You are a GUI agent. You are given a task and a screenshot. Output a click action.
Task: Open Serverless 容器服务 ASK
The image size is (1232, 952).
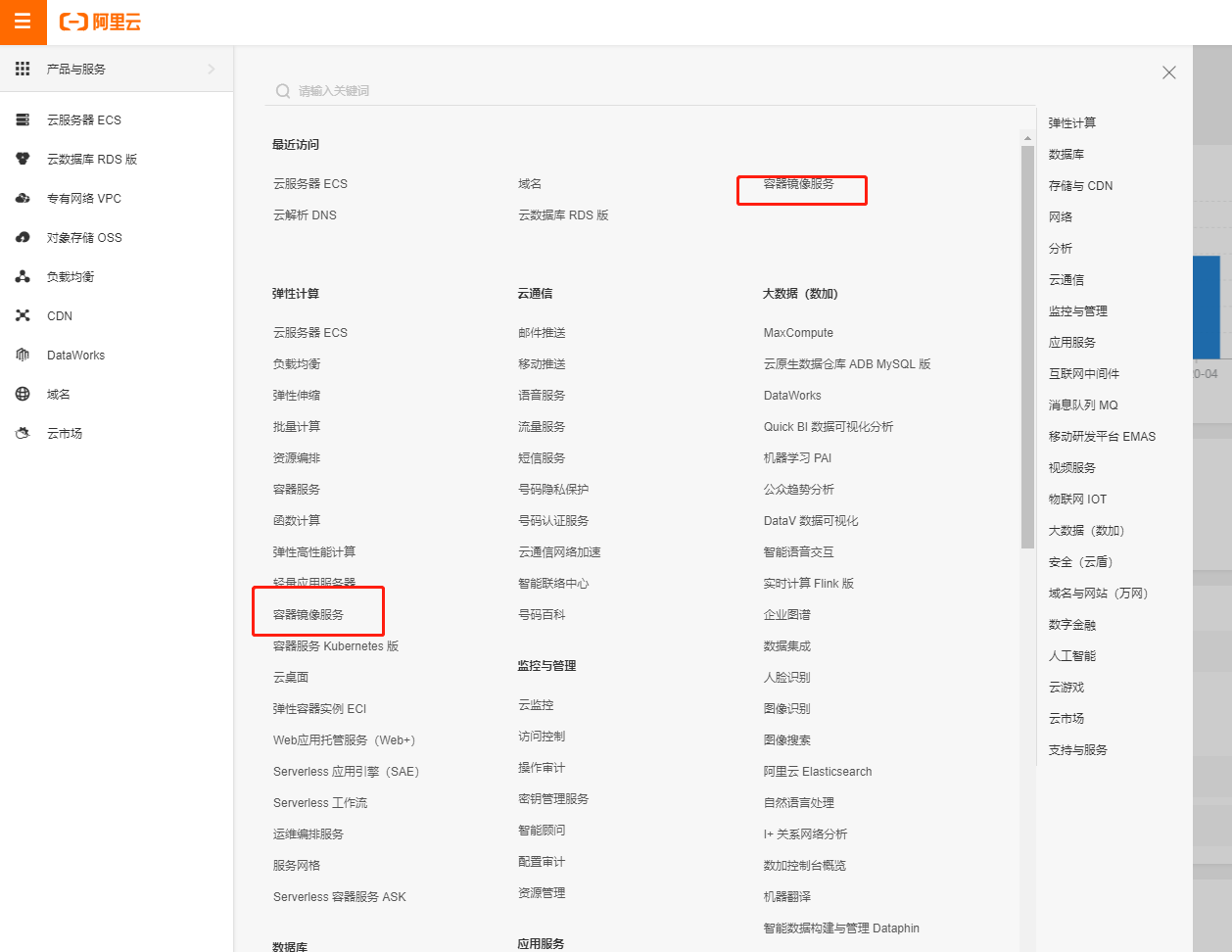(x=339, y=896)
